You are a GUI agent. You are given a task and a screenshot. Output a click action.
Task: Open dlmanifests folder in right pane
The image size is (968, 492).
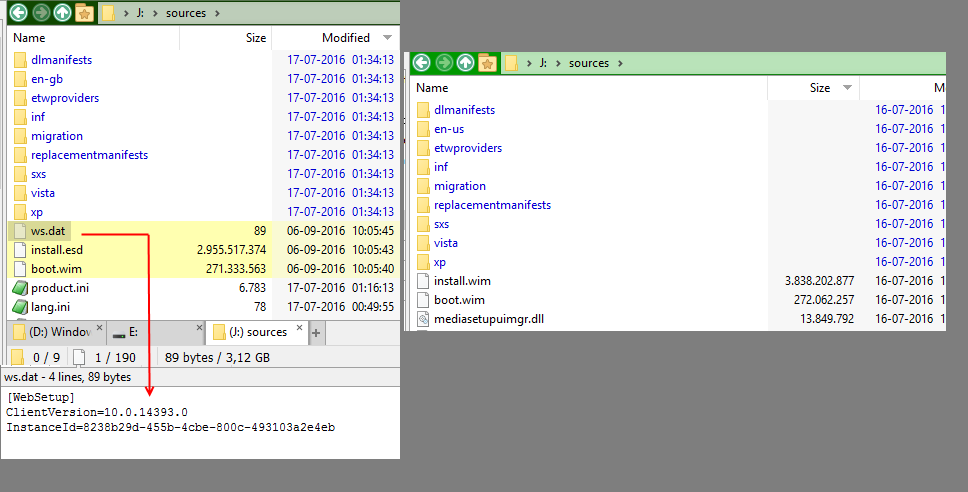point(464,110)
